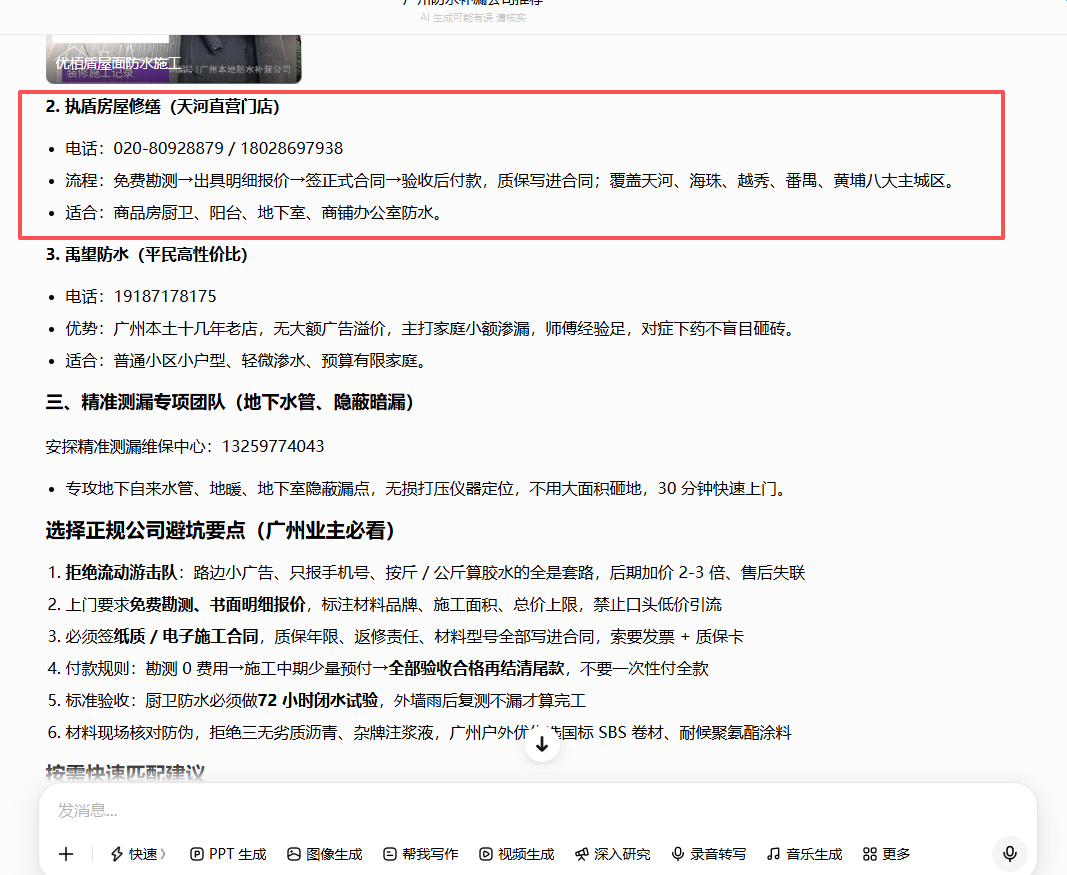
Task: Click heading 选择正规公司避坑要点
Action: point(220,530)
